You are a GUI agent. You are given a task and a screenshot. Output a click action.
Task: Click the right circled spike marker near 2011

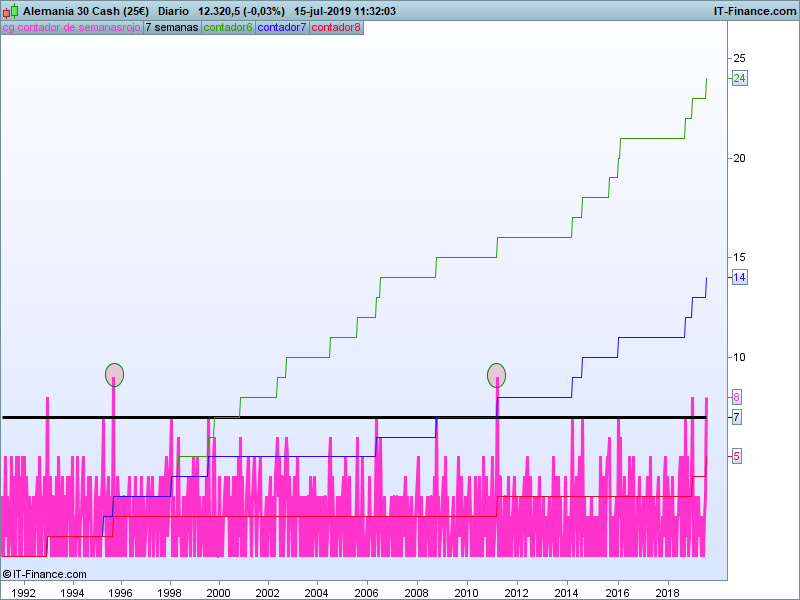tap(497, 375)
